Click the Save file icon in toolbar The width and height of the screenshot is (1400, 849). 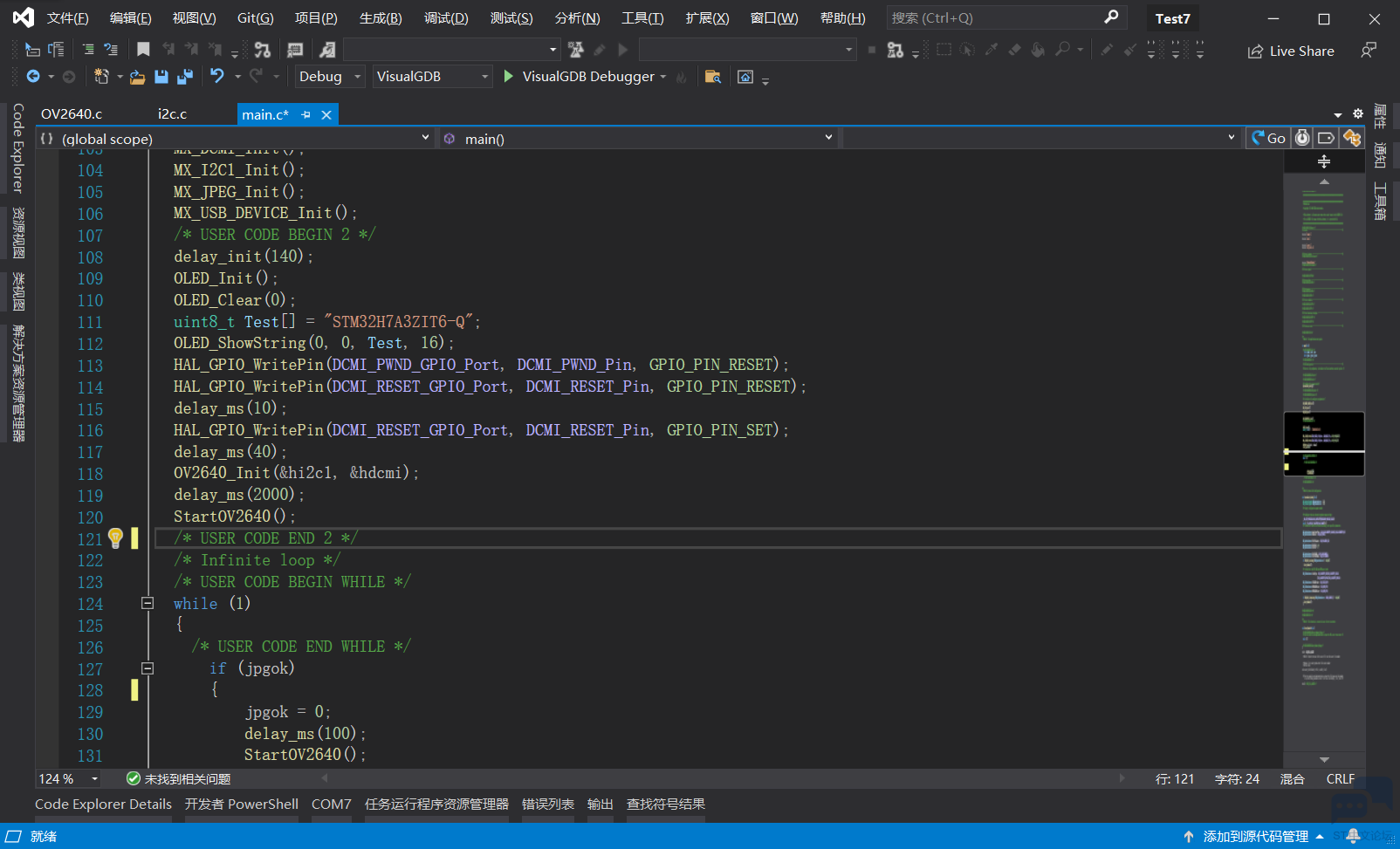[x=161, y=77]
